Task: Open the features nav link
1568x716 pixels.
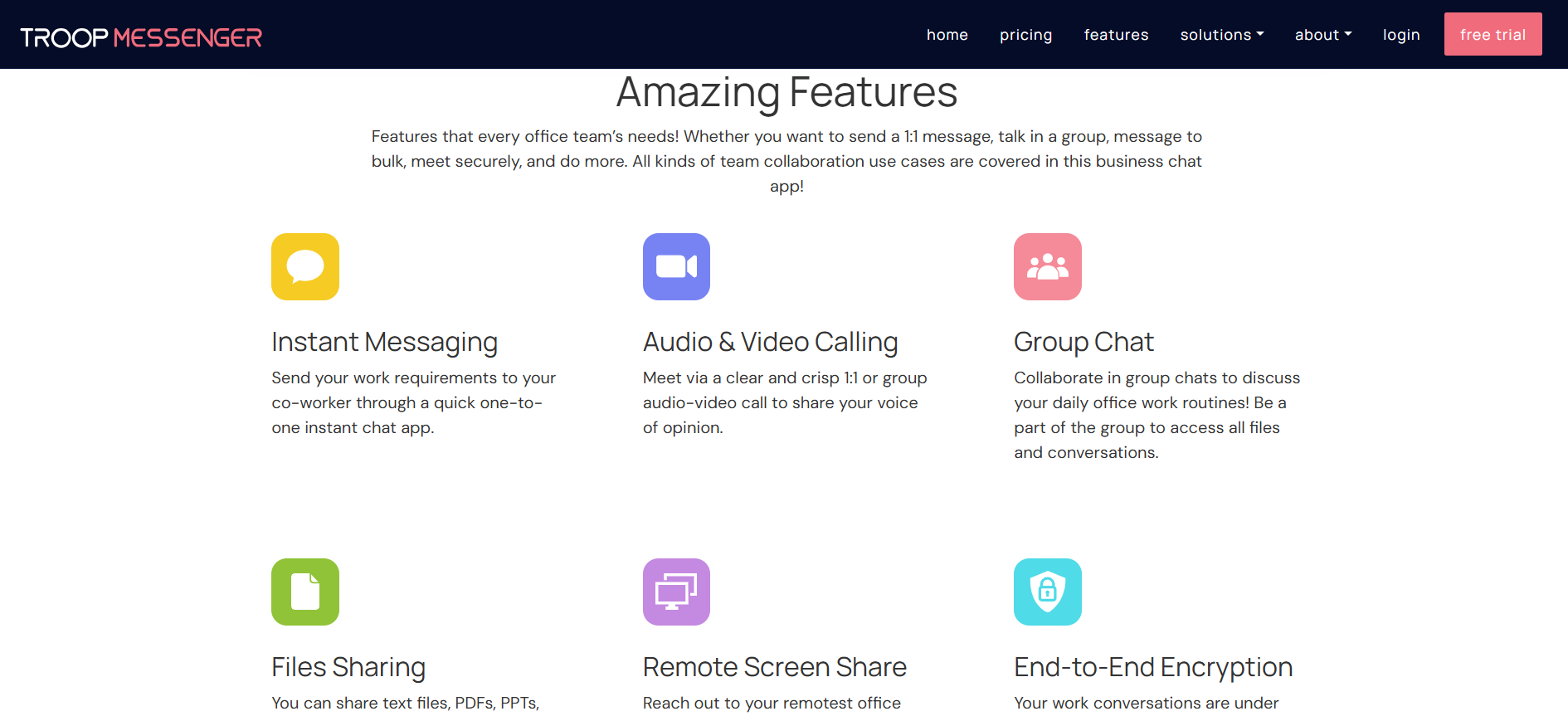Action: 1116,35
